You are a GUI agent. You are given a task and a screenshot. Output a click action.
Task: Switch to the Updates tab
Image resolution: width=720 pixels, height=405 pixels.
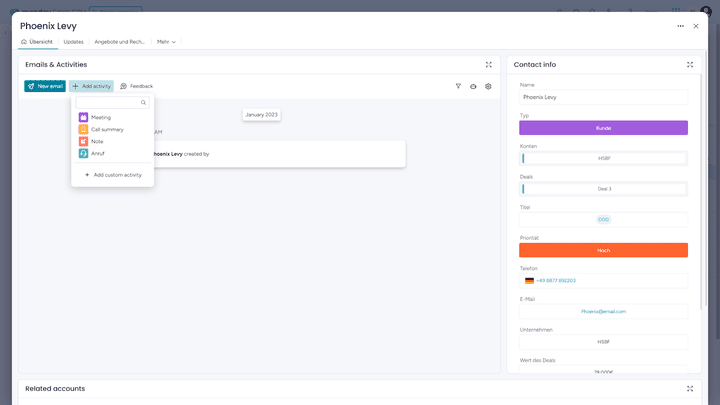click(x=73, y=42)
